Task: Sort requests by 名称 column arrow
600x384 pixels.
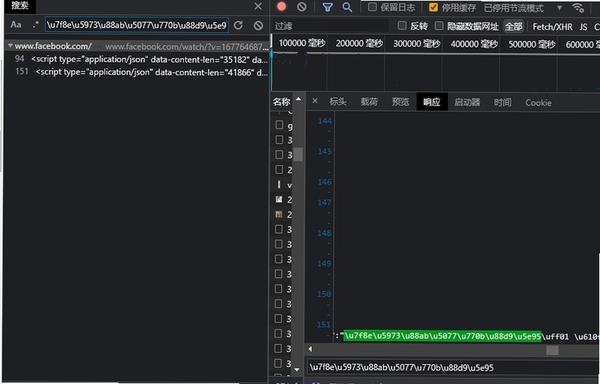Action: (x=298, y=99)
